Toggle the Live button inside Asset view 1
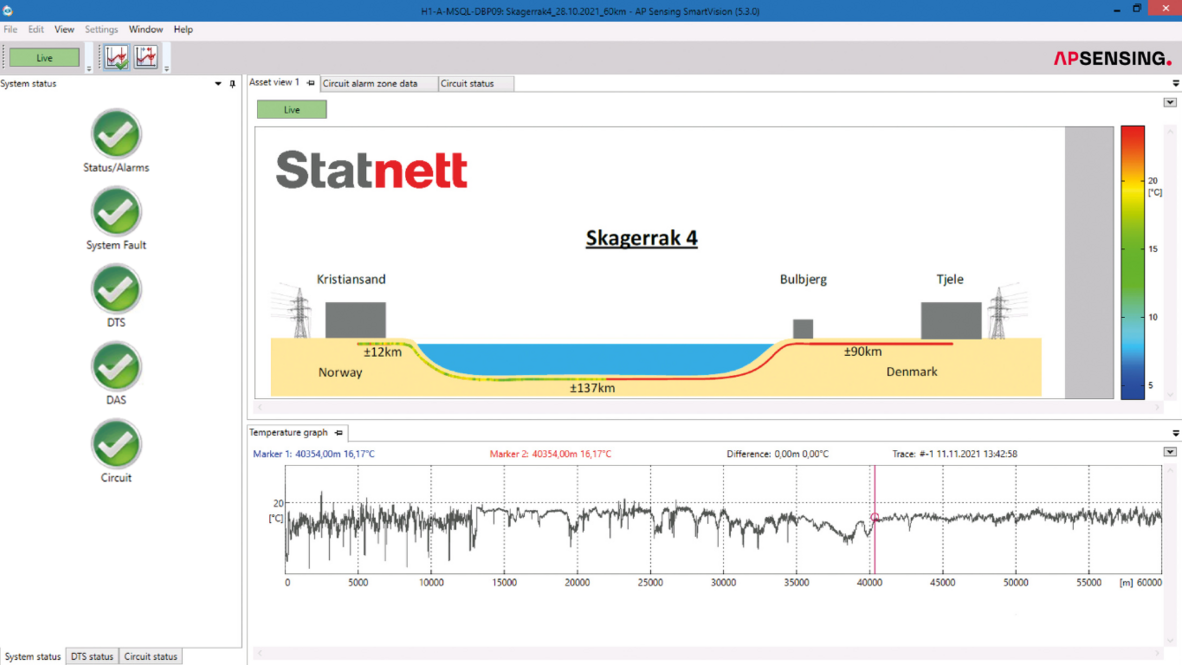The image size is (1182, 665). 291,109
